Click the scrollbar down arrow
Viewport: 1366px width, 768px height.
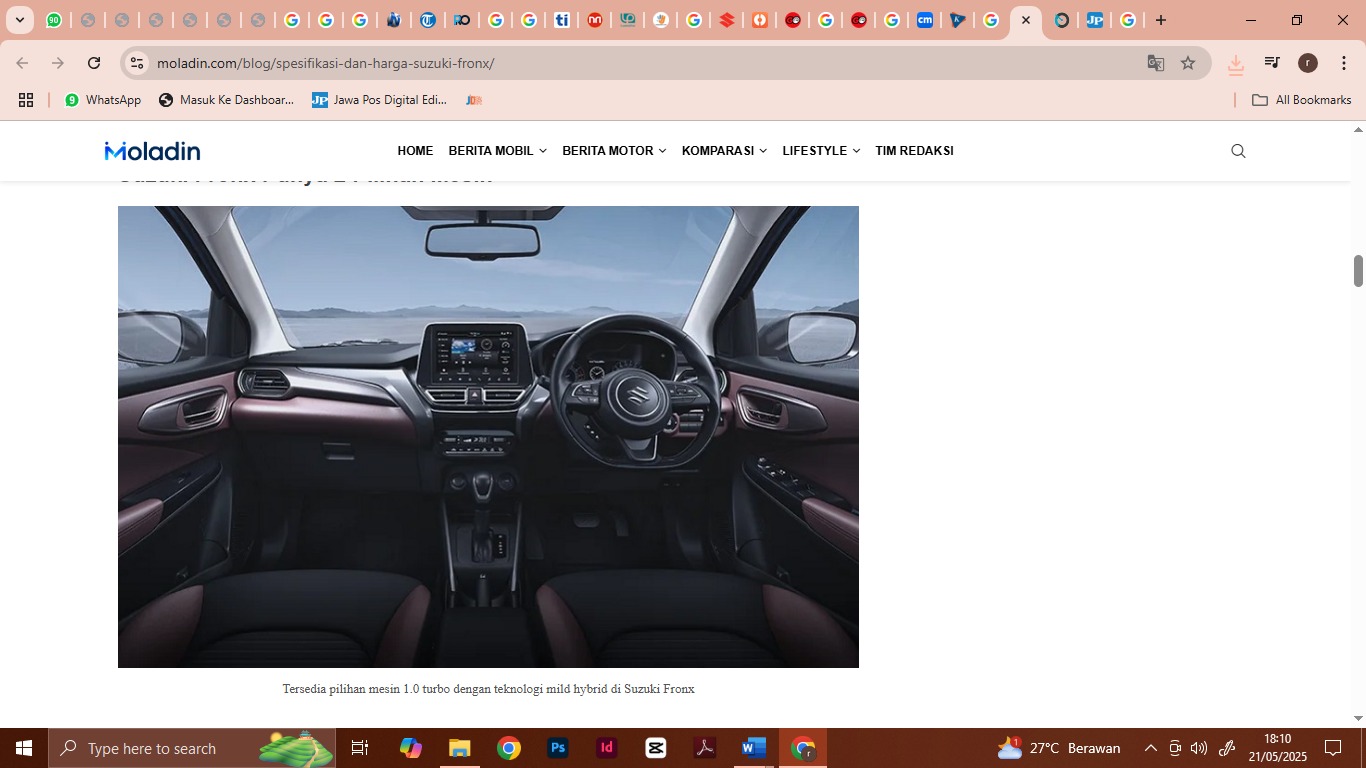[x=1358, y=718]
